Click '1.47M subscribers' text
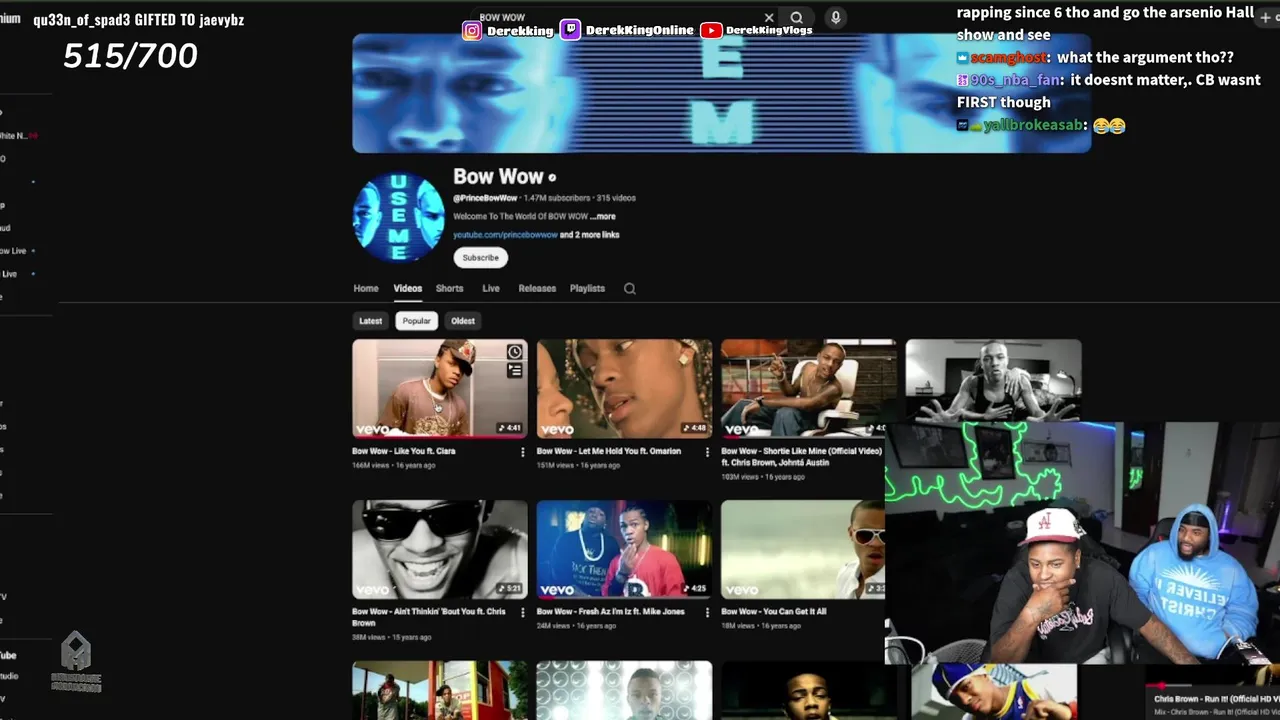 click(x=557, y=198)
